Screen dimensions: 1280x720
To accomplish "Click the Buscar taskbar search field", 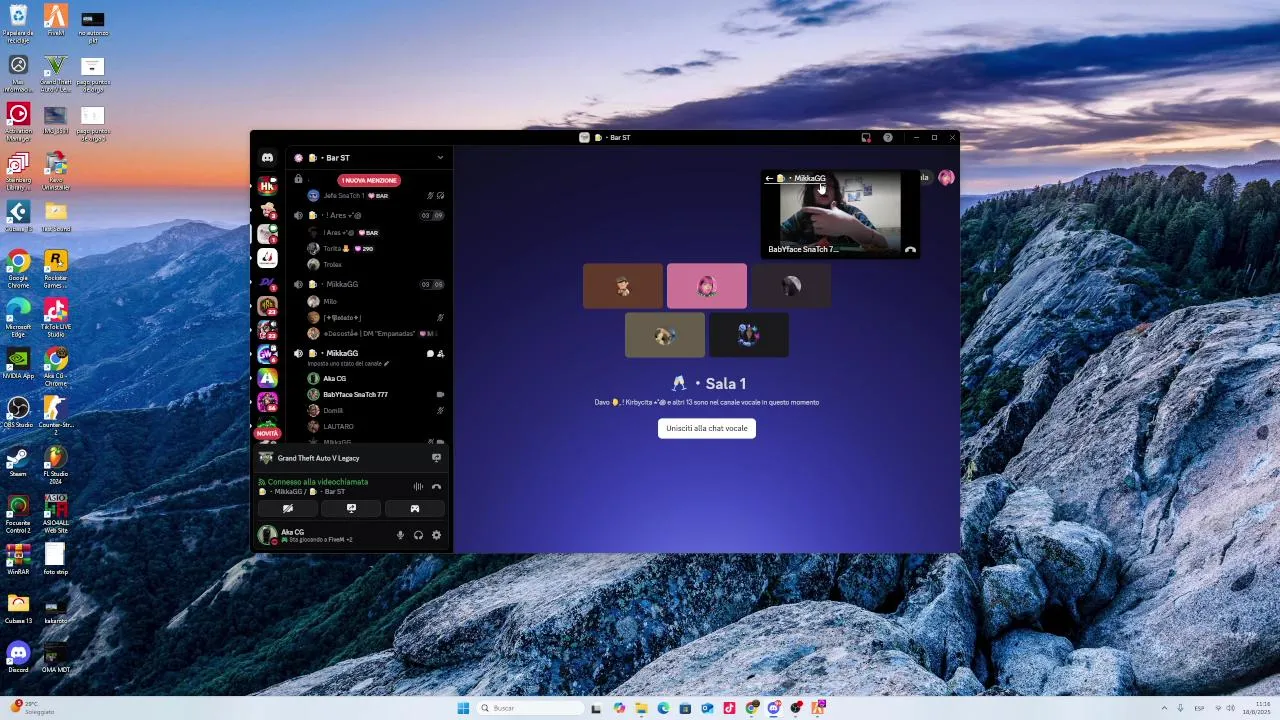I will click(x=530, y=708).
